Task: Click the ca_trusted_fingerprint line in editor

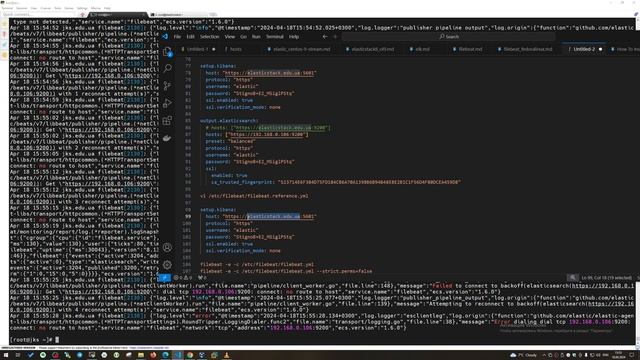Action: click(336, 182)
